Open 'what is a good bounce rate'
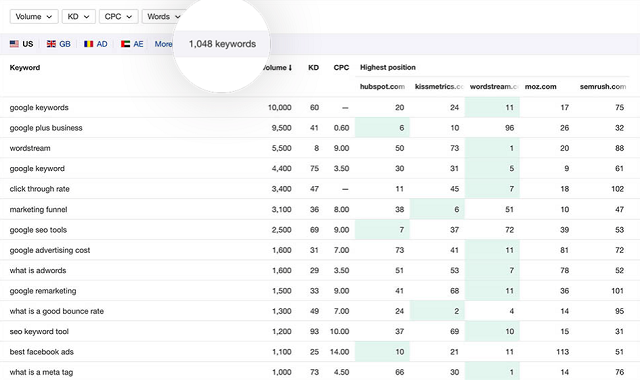 pyautogui.click(x=57, y=311)
